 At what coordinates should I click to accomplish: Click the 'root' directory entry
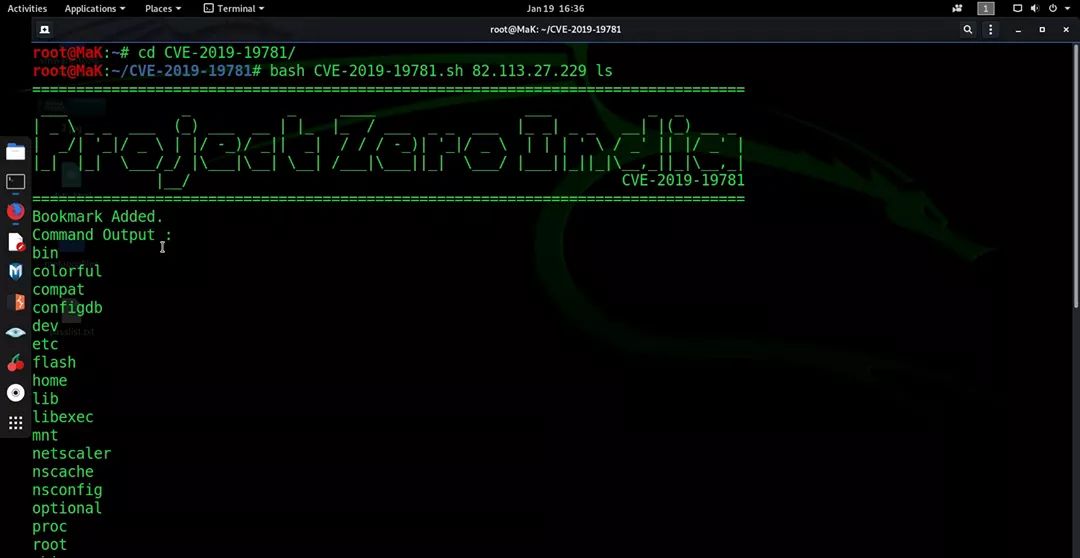click(x=50, y=544)
